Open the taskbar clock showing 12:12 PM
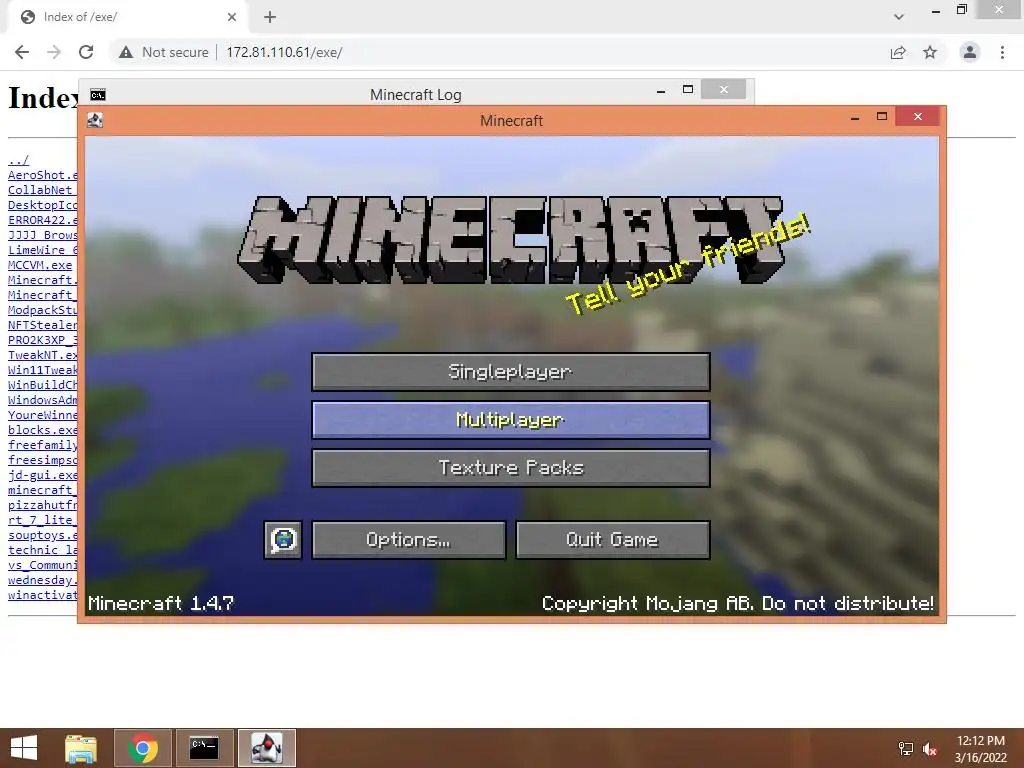The width and height of the screenshot is (1024, 768). point(981,748)
